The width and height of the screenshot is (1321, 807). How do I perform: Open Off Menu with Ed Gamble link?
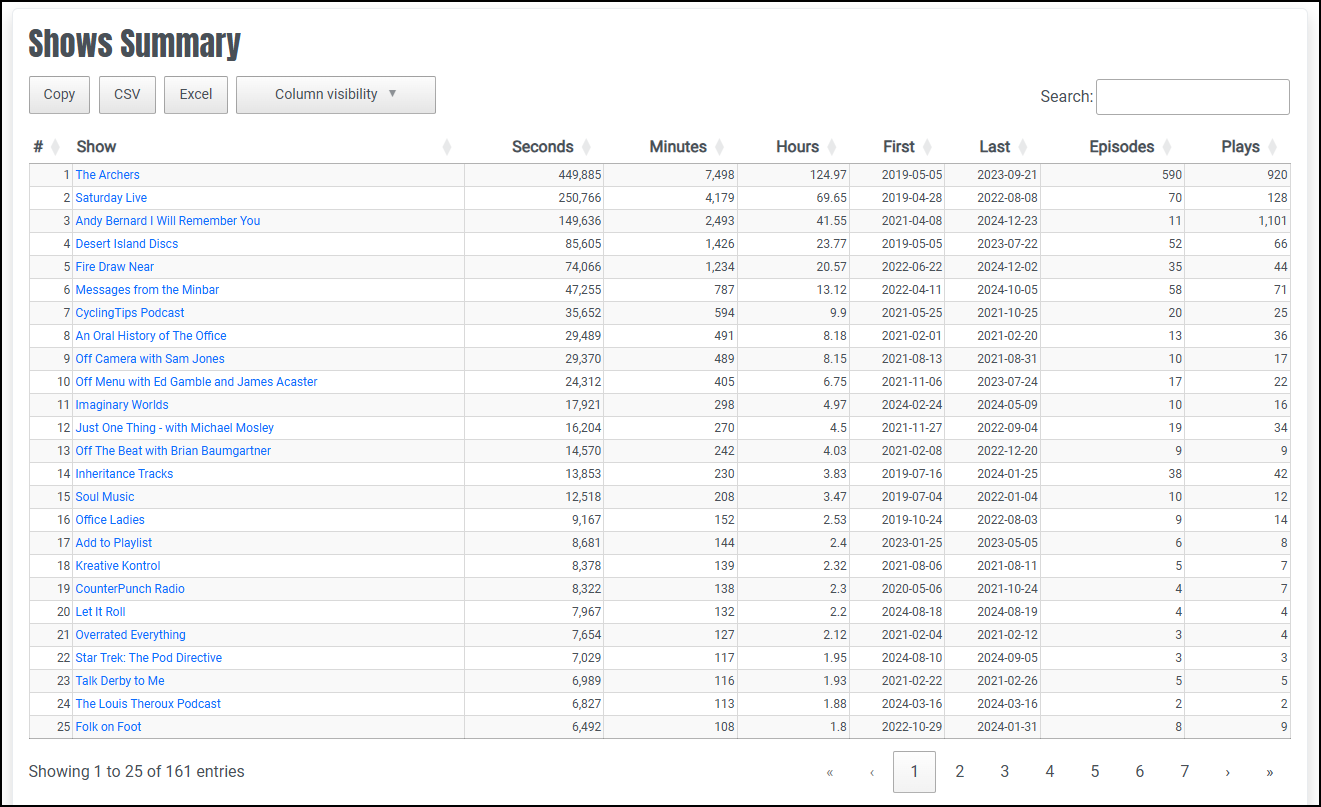(x=197, y=382)
